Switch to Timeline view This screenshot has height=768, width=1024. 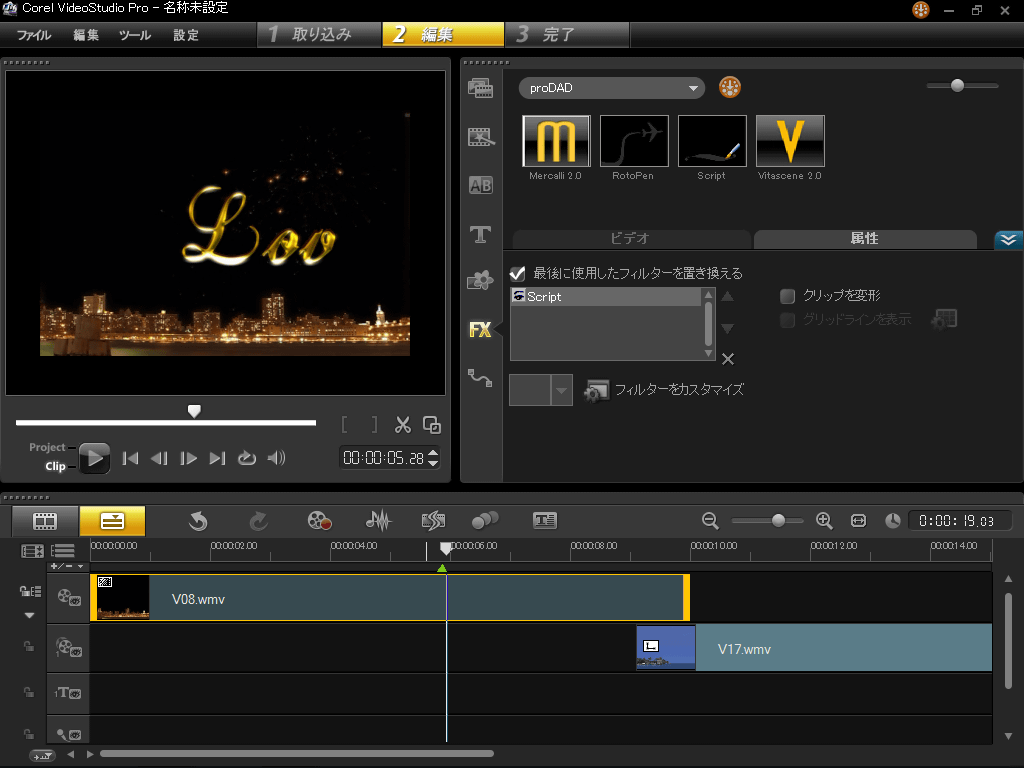tap(112, 521)
